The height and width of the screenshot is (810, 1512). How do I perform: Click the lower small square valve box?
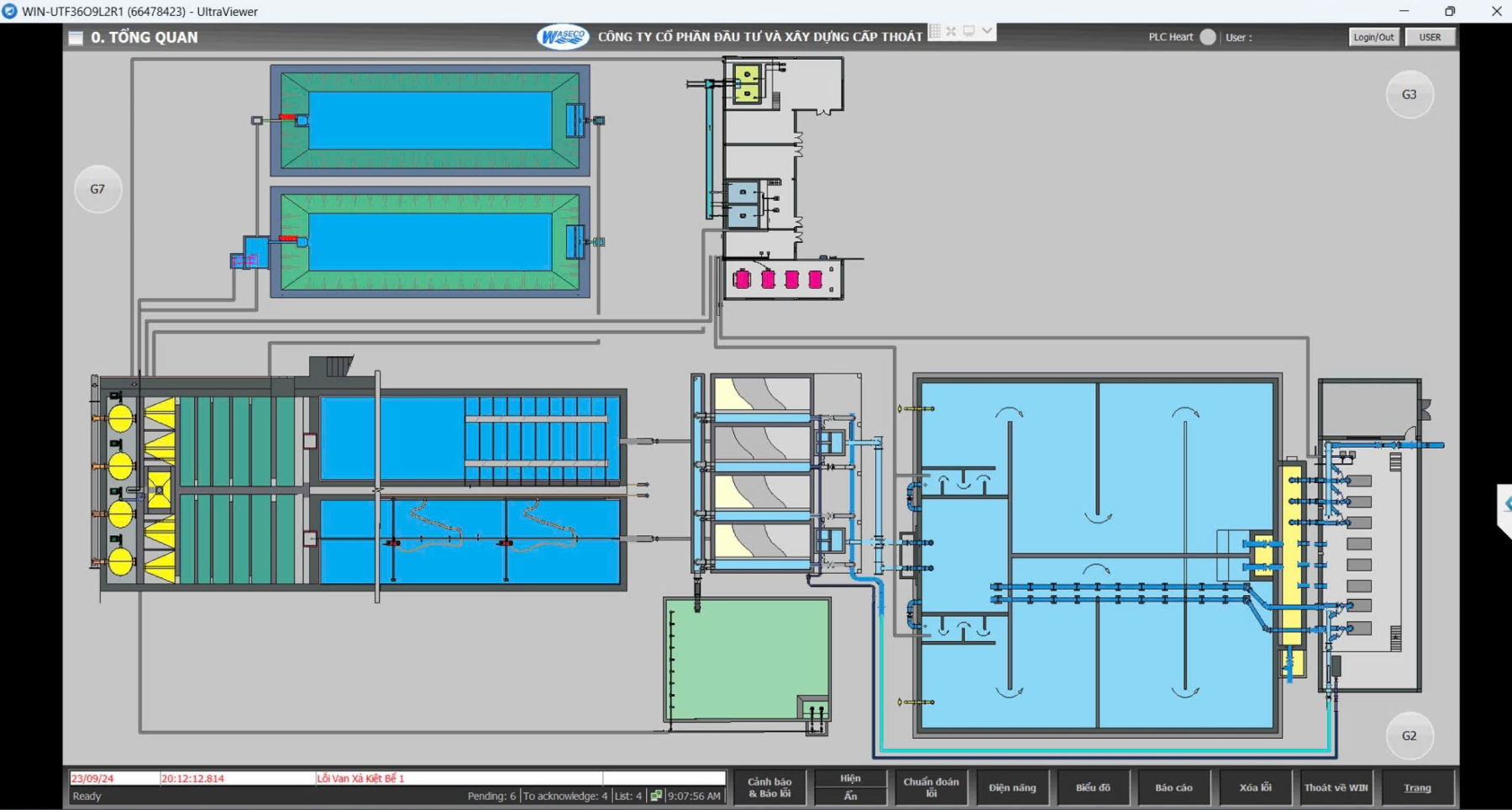click(x=310, y=539)
